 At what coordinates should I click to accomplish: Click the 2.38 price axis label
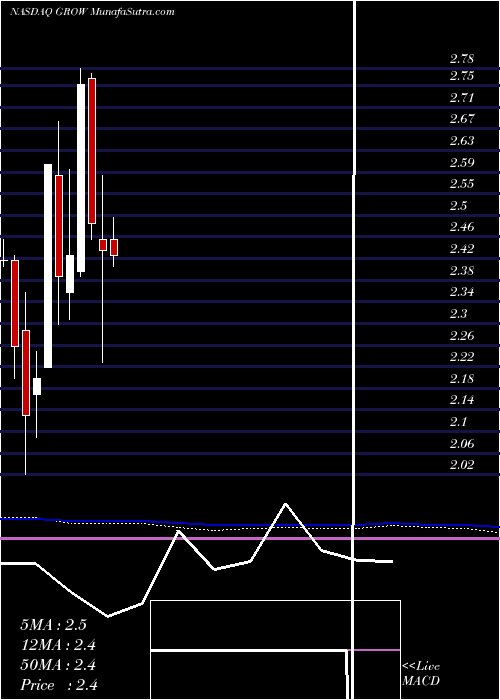[x=462, y=271]
